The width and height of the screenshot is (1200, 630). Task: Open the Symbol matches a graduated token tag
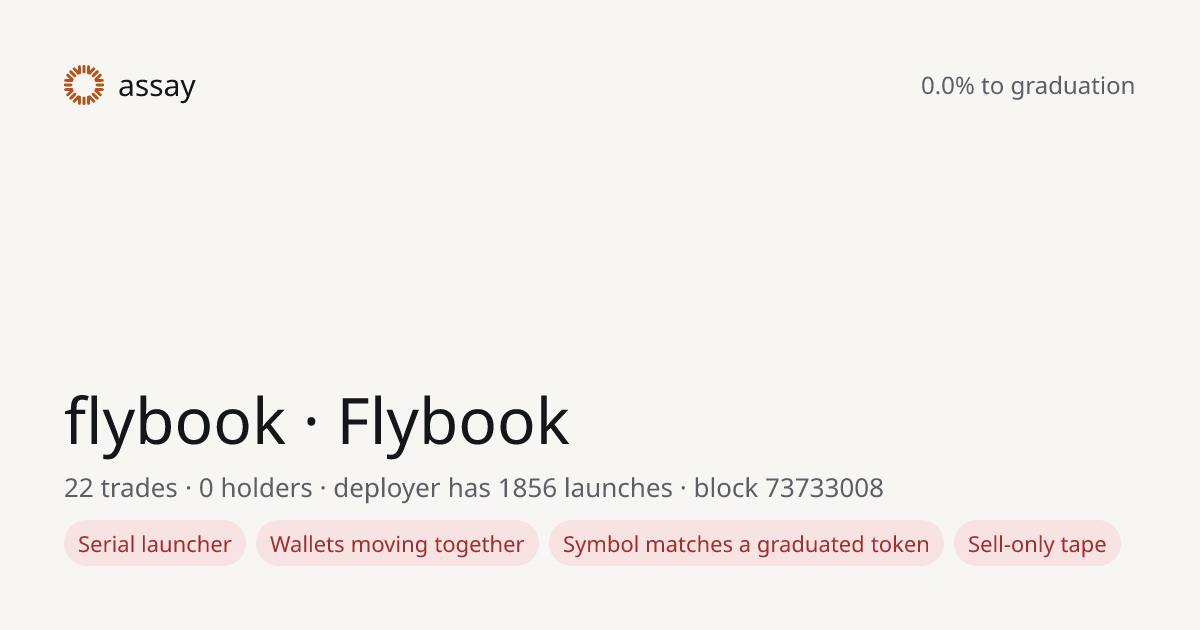point(746,544)
